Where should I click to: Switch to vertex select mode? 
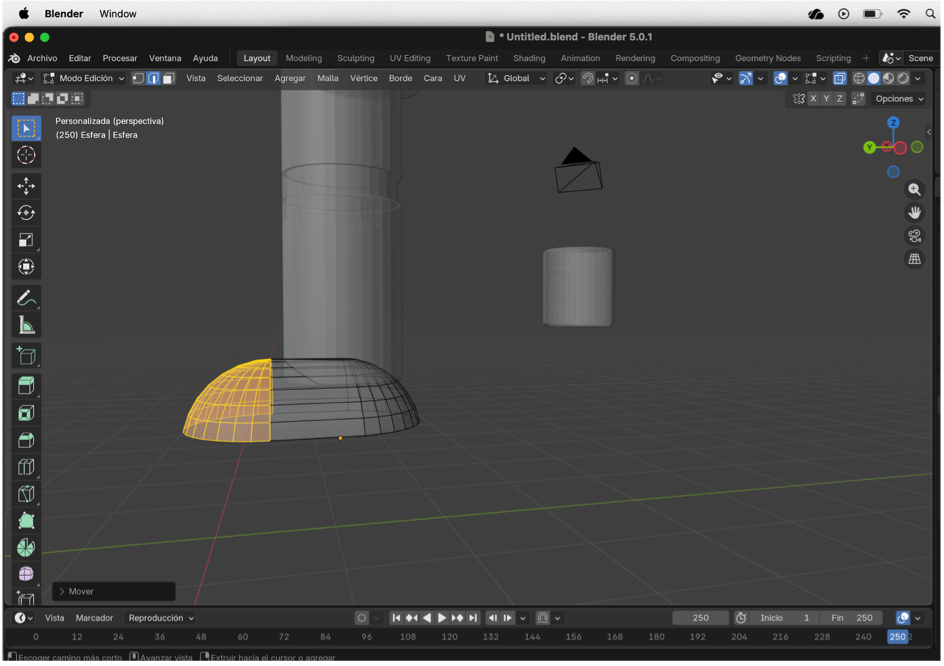click(139, 78)
